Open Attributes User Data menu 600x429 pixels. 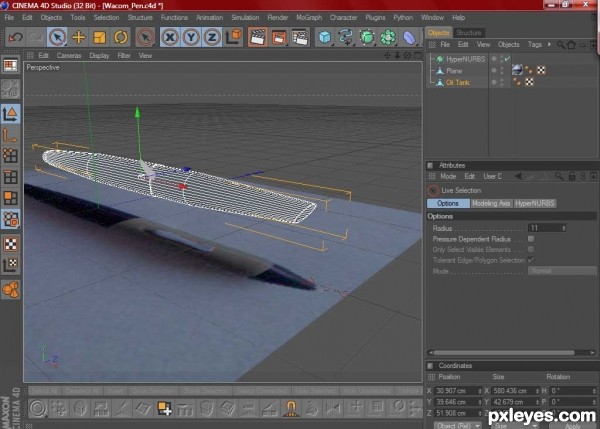tap(492, 176)
